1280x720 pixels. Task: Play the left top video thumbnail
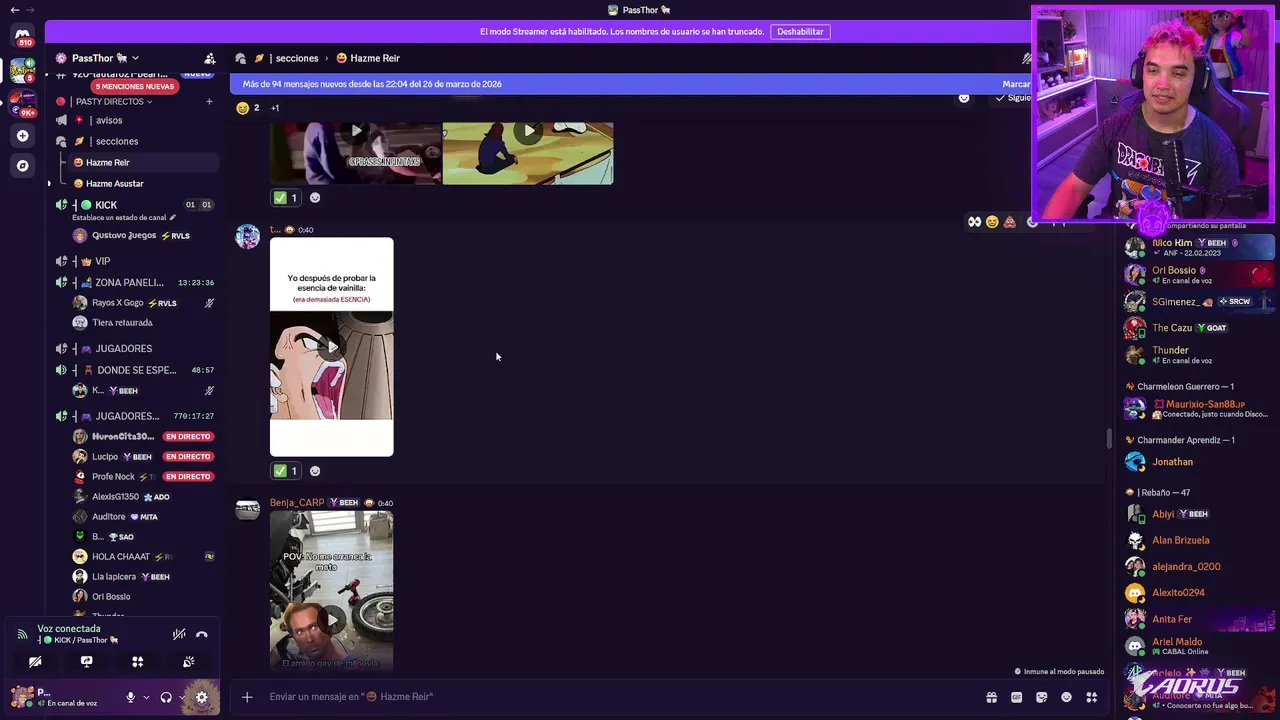[356, 131]
